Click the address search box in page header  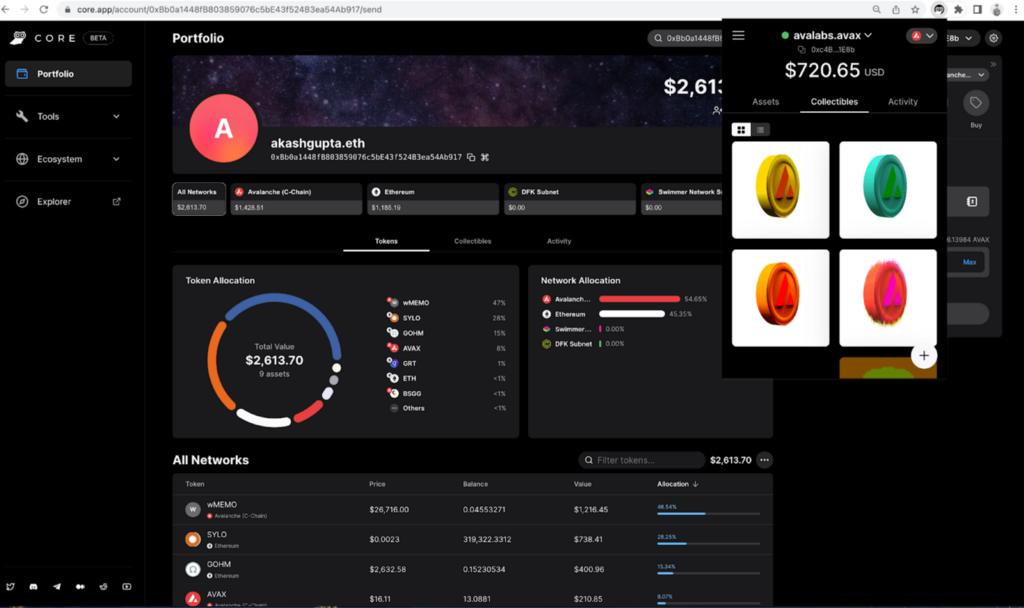click(x=685, y=39)
